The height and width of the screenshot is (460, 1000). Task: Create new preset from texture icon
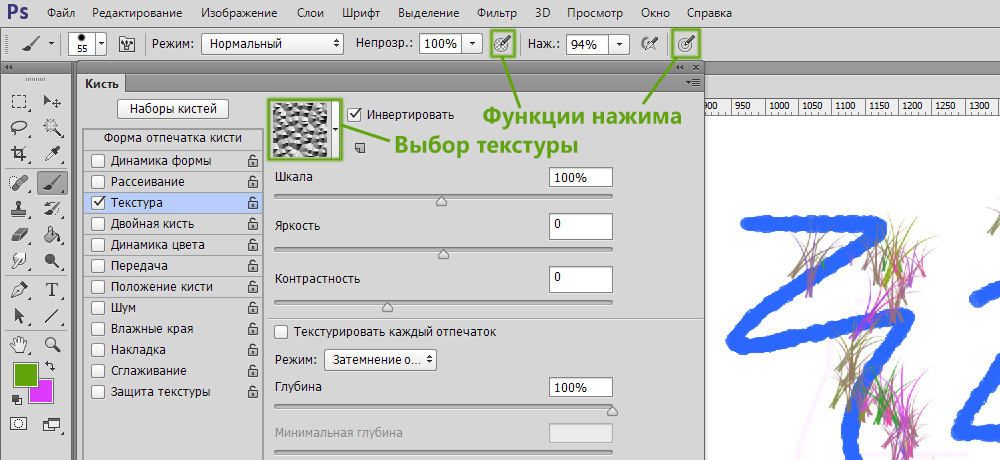(x=360, y=149)
